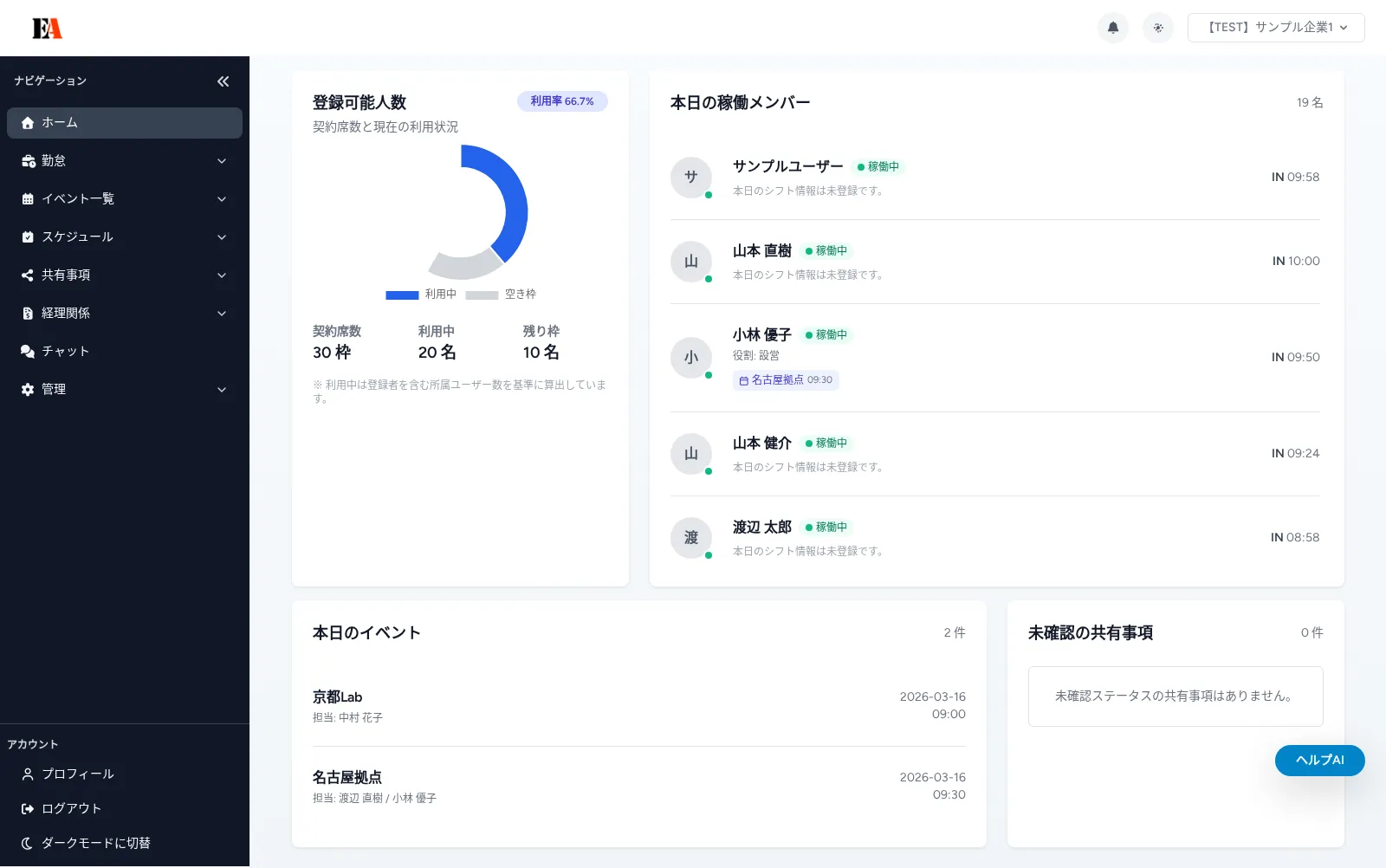Screen dimensions: 1386x868
Task: Open the 【TEST】サンプル企業1 company dropdown
Action: tap(1276, 27)
